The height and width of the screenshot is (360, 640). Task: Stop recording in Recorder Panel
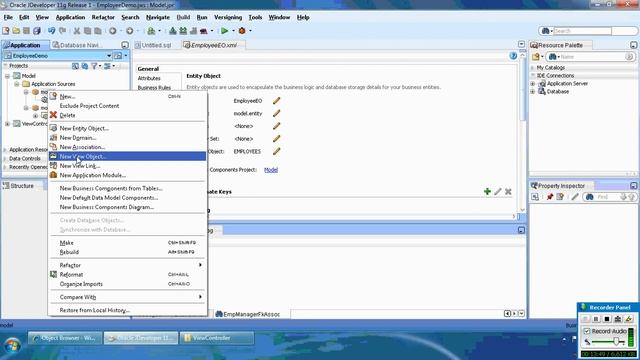pos(607,319)
